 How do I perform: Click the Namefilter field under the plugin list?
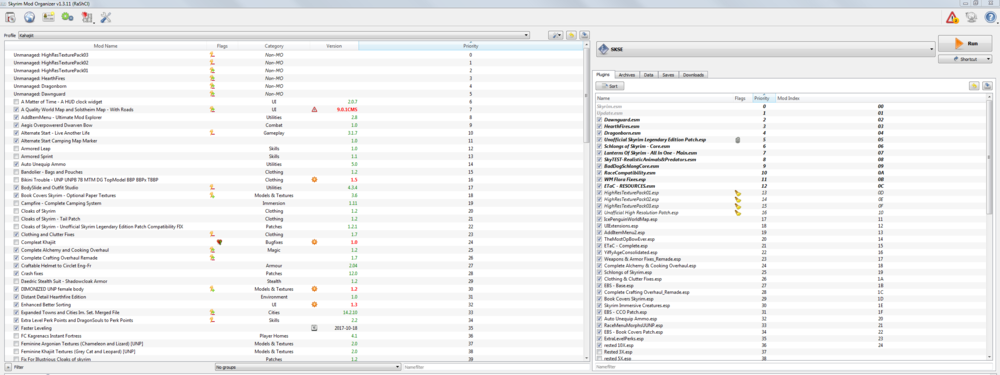pyautogui.click(x=793, y=368)
